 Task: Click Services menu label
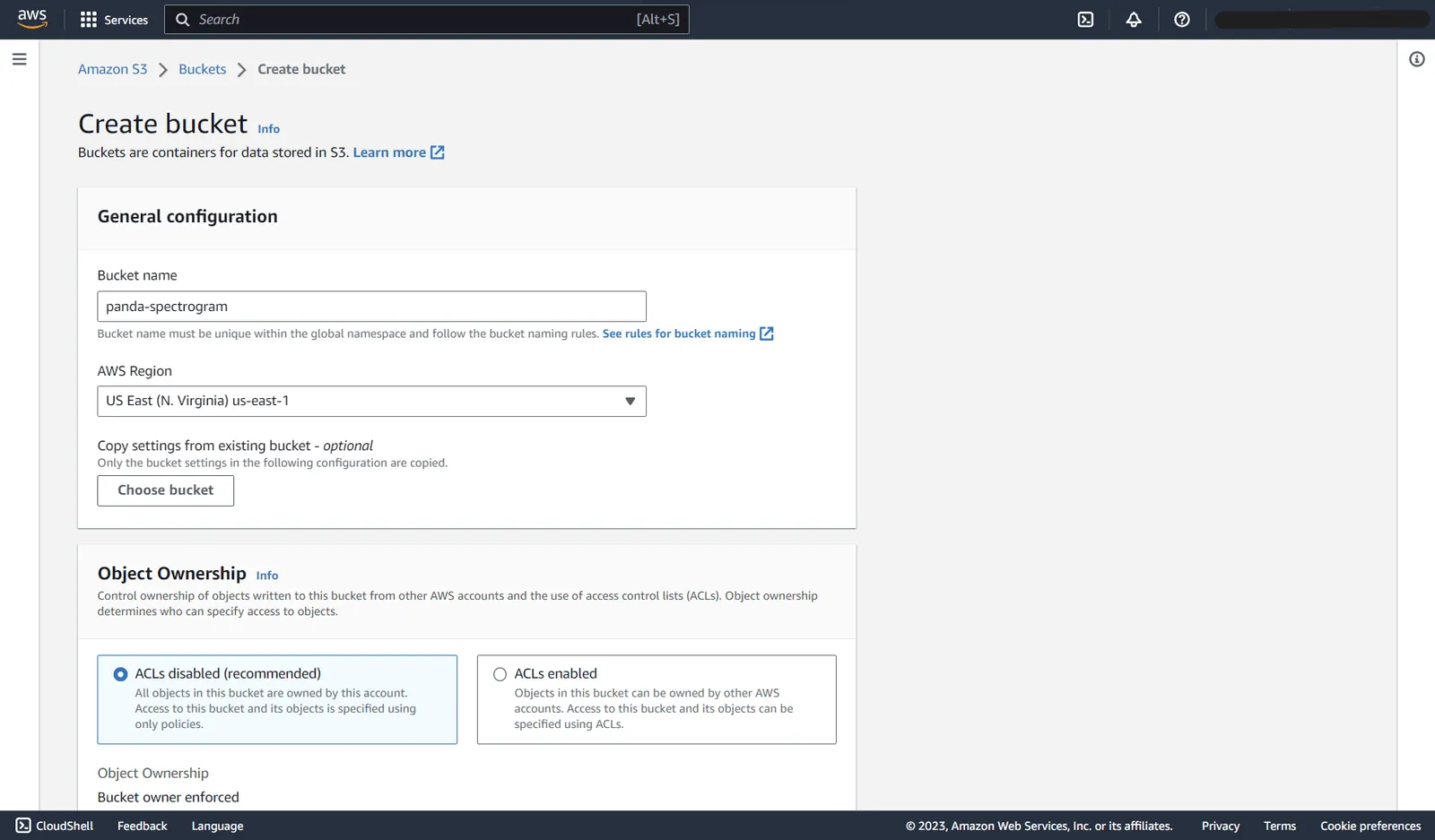[x=126, y=20]
